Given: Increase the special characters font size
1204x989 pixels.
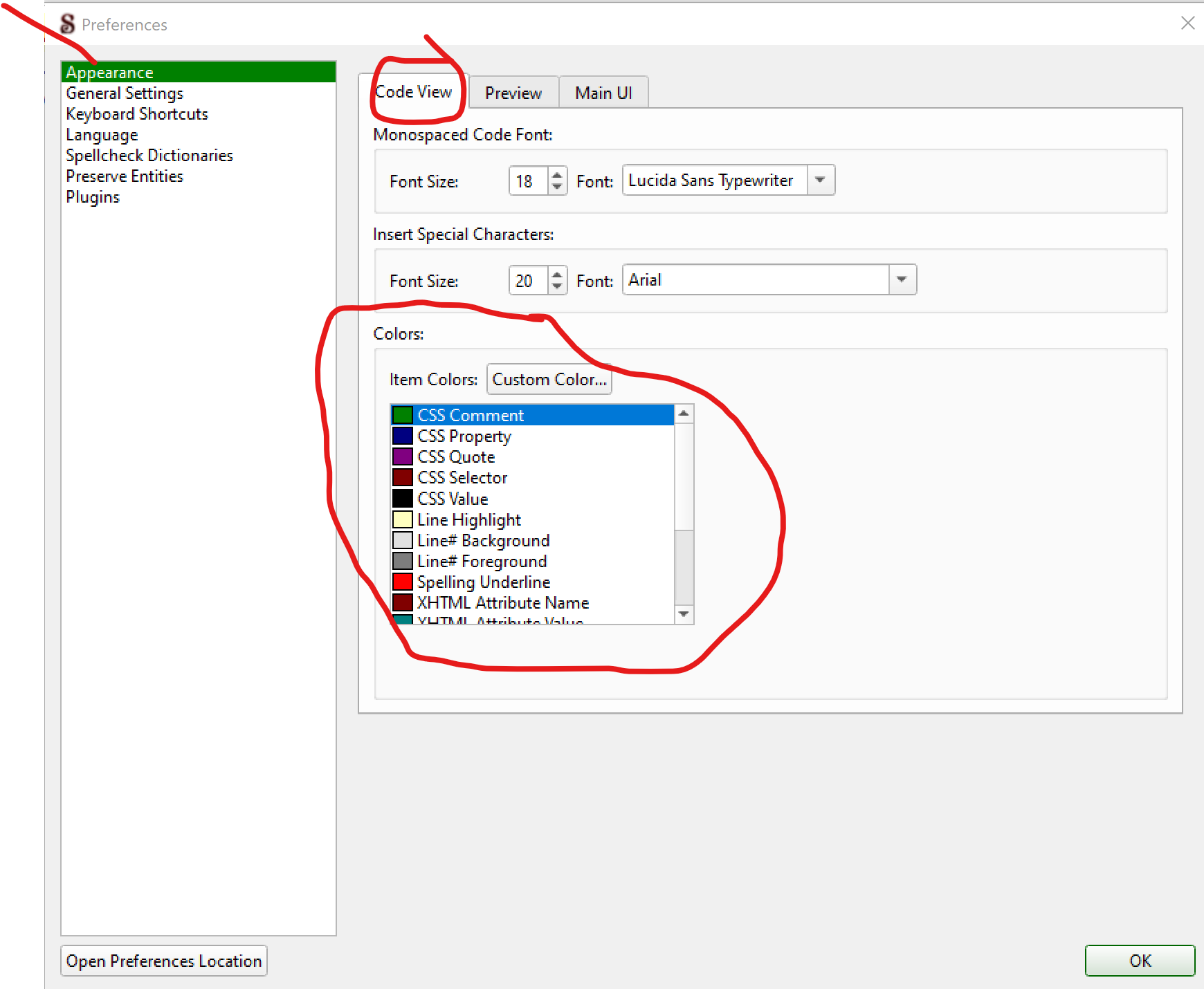Looking at the screenshot, I should [x=557, y=274].
